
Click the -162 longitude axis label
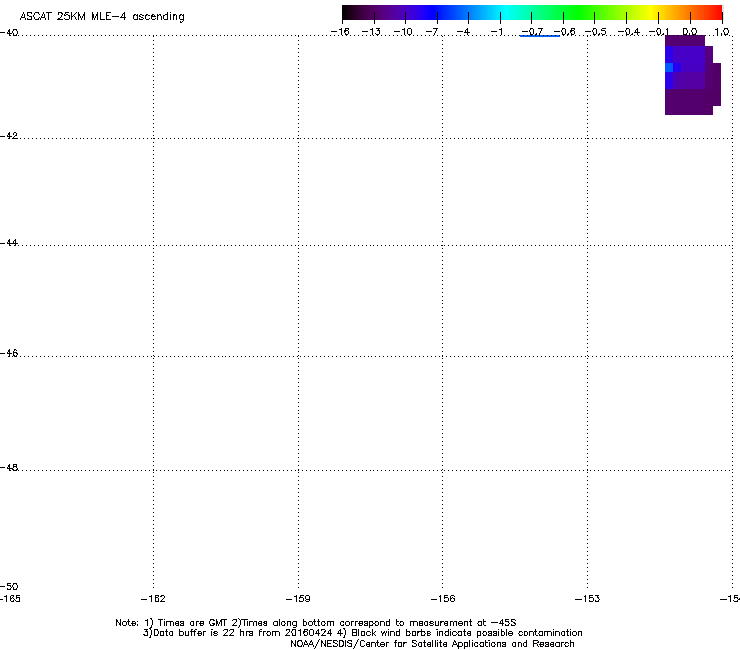(153, 599)
